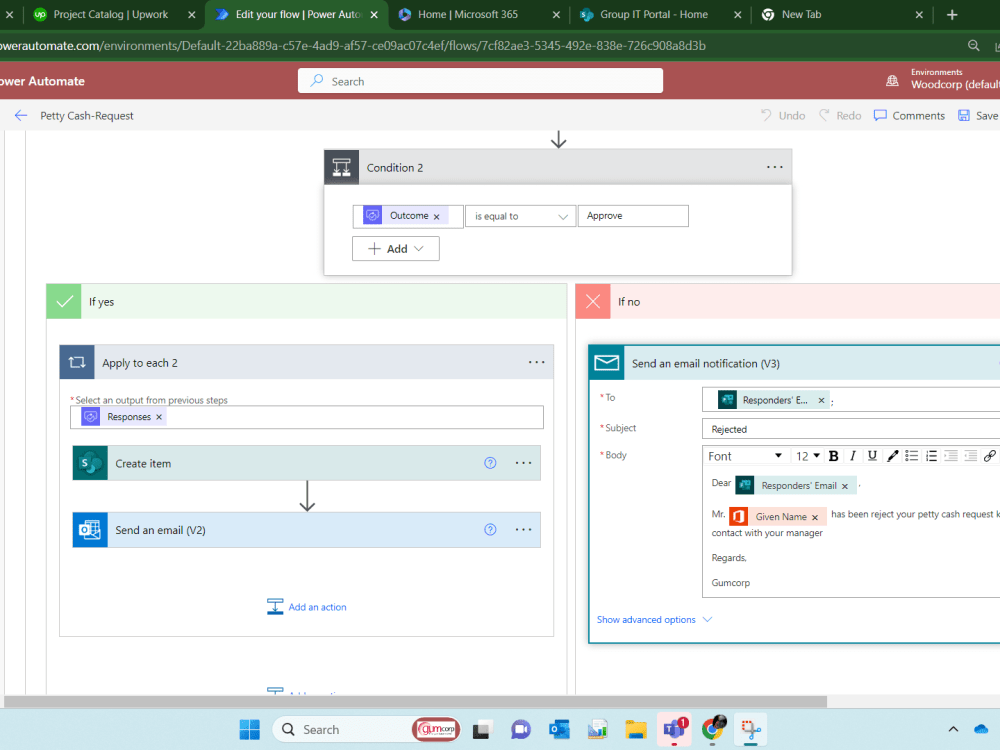Collapse the Apply to each 2 header
Viewport: 1000px width, 750px height.
[x=306, y=362]
